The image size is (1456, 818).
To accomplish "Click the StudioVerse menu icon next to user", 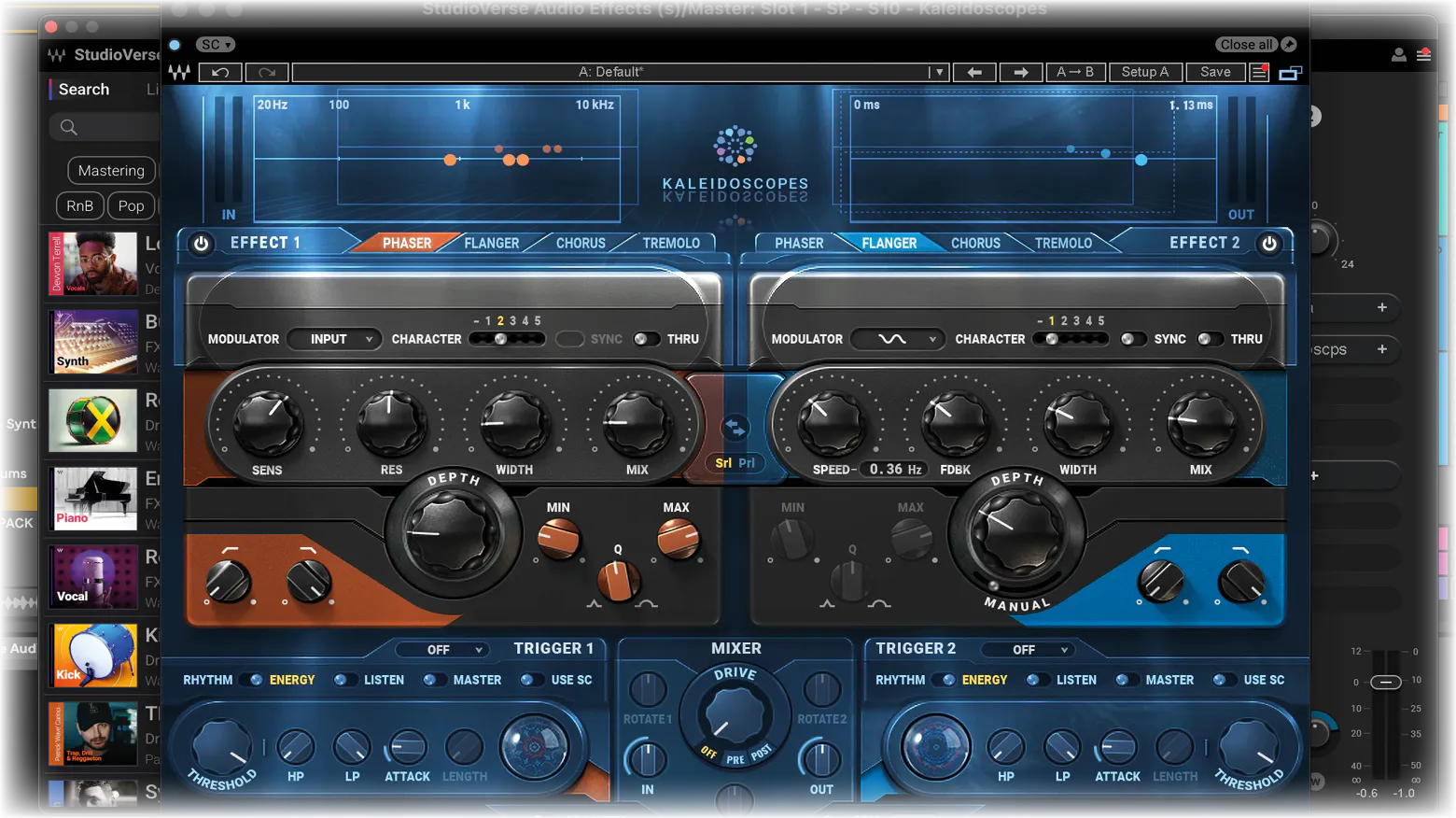I will pyautogui.click(x=1423, y=55).
